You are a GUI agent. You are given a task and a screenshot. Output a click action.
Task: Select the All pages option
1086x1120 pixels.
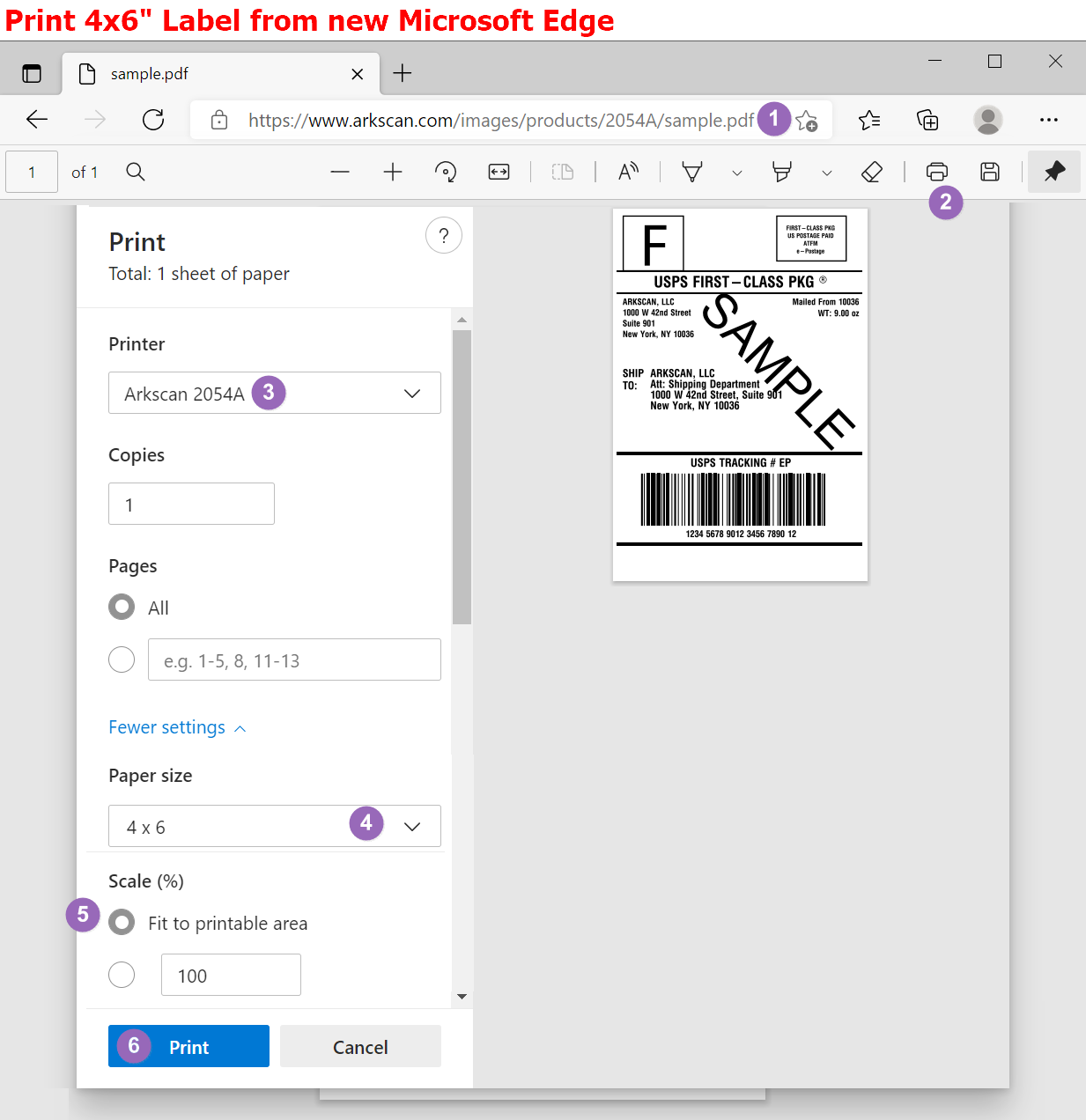[x=122, y=607]
